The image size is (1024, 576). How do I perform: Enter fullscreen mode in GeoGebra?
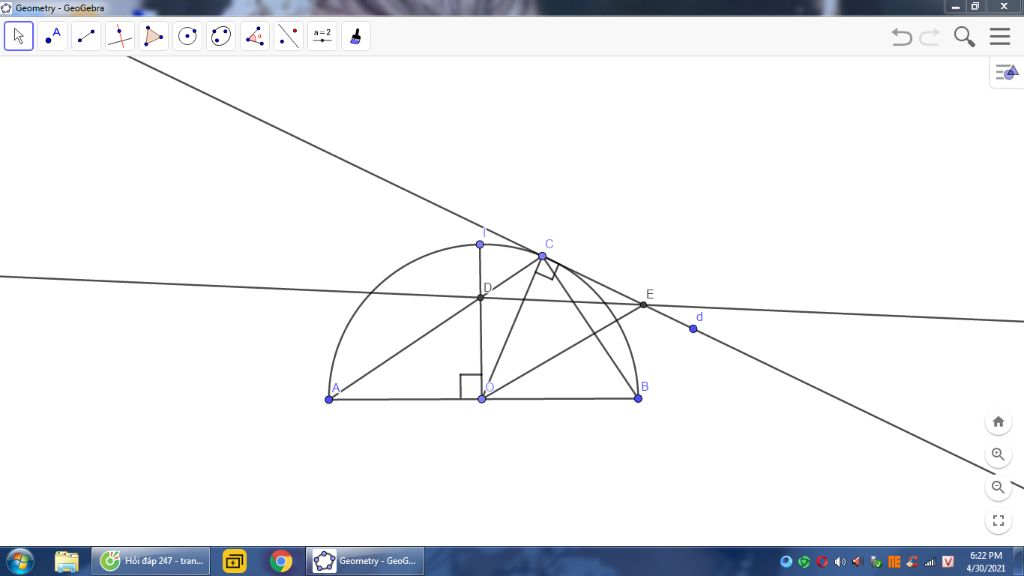pos(998,520)
